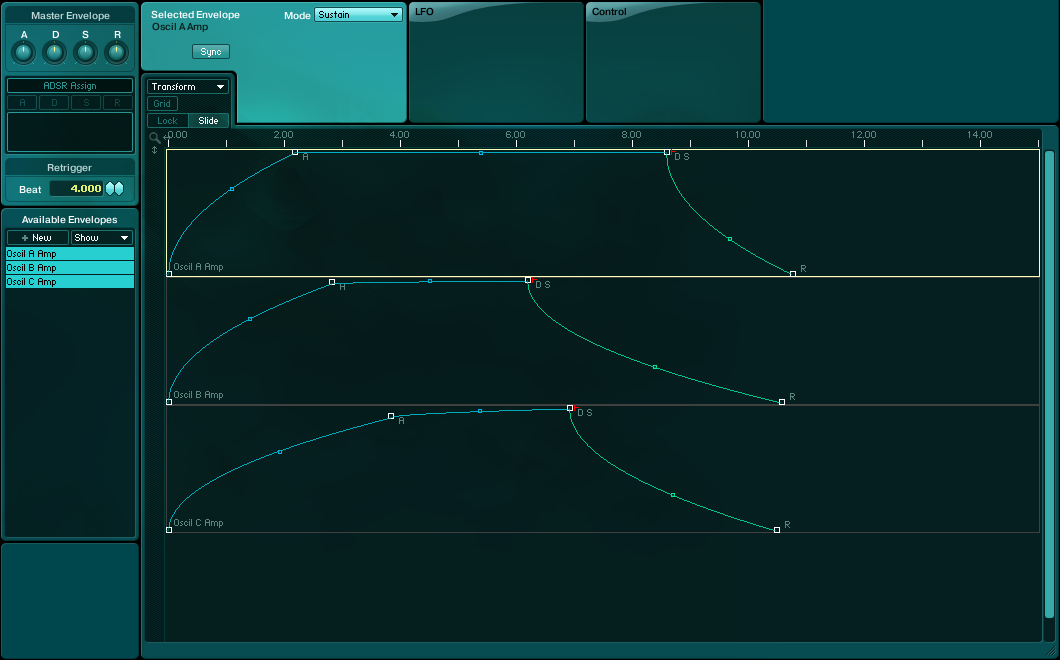Enable the Lock mode
The height and width of the screenshot is (660, 1060).
(x=168, y=120)
